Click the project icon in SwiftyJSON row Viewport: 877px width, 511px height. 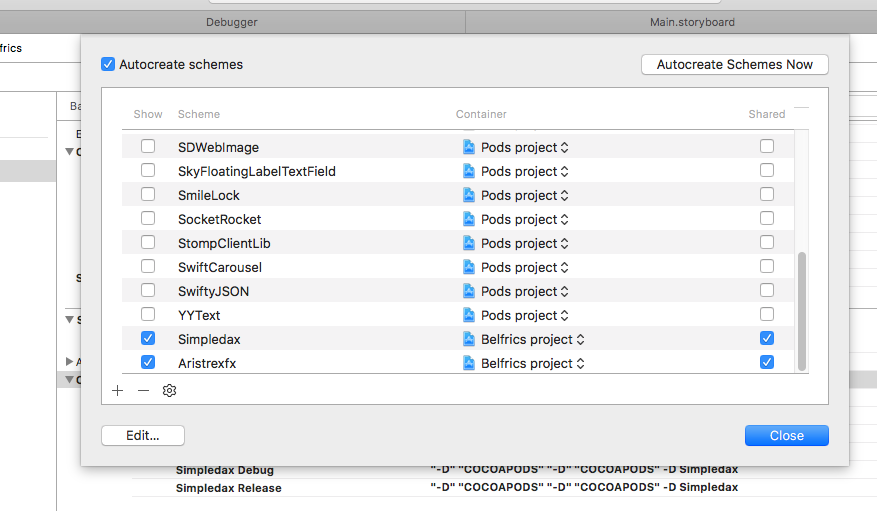469,291
